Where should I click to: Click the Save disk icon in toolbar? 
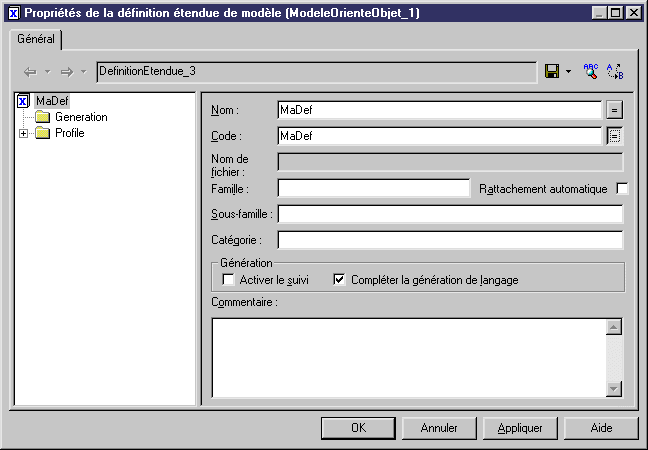552,72
